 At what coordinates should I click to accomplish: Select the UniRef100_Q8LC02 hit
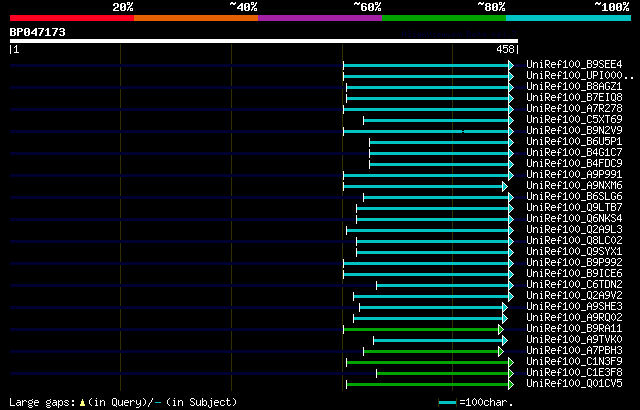pos(574,241)
